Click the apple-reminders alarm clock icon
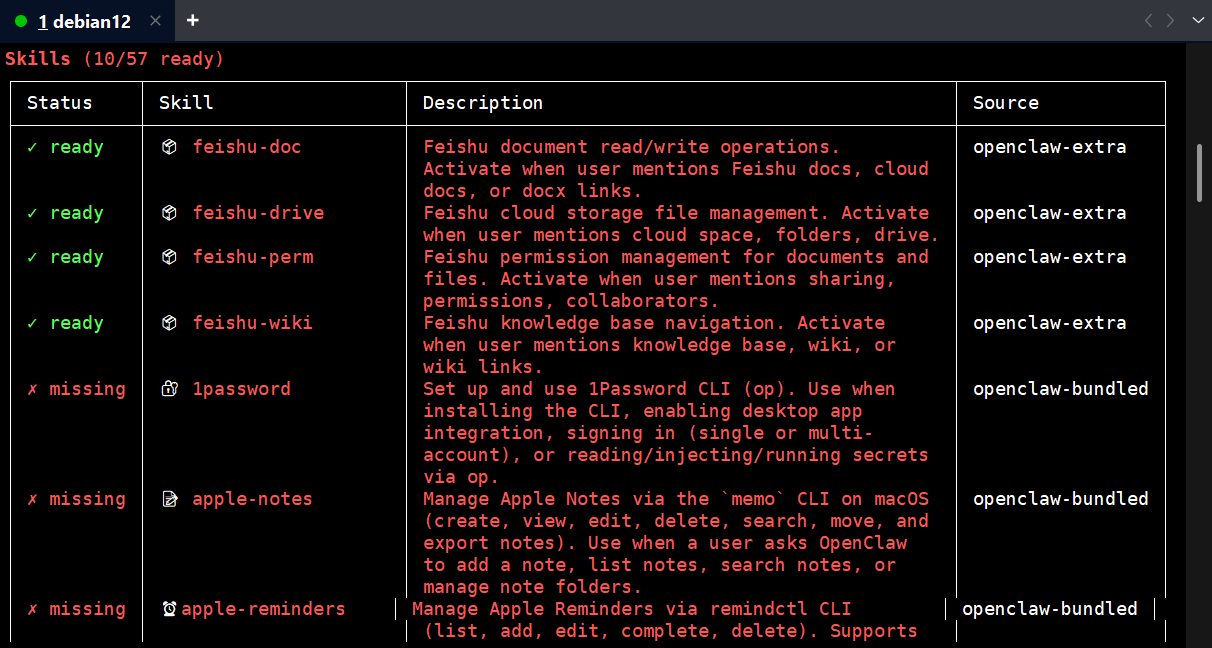Viewport: 1212px width, 648px height. point(170,609)
